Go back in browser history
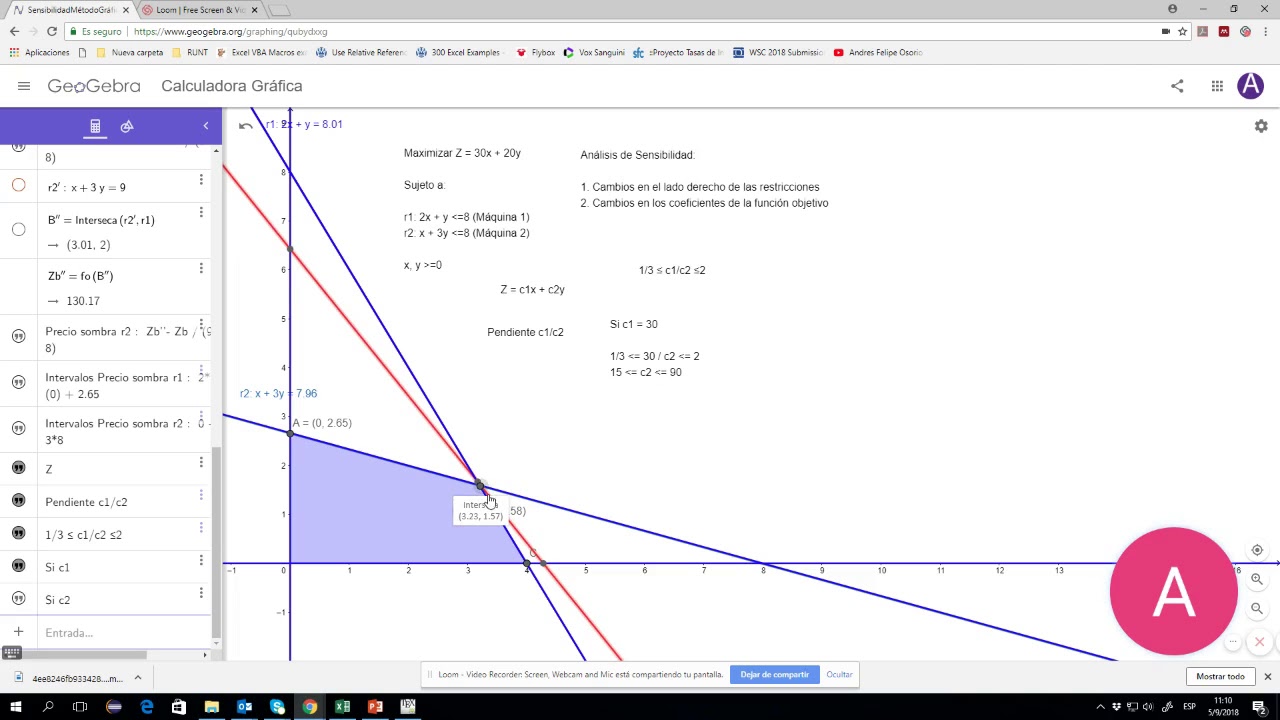 [14, 31]
